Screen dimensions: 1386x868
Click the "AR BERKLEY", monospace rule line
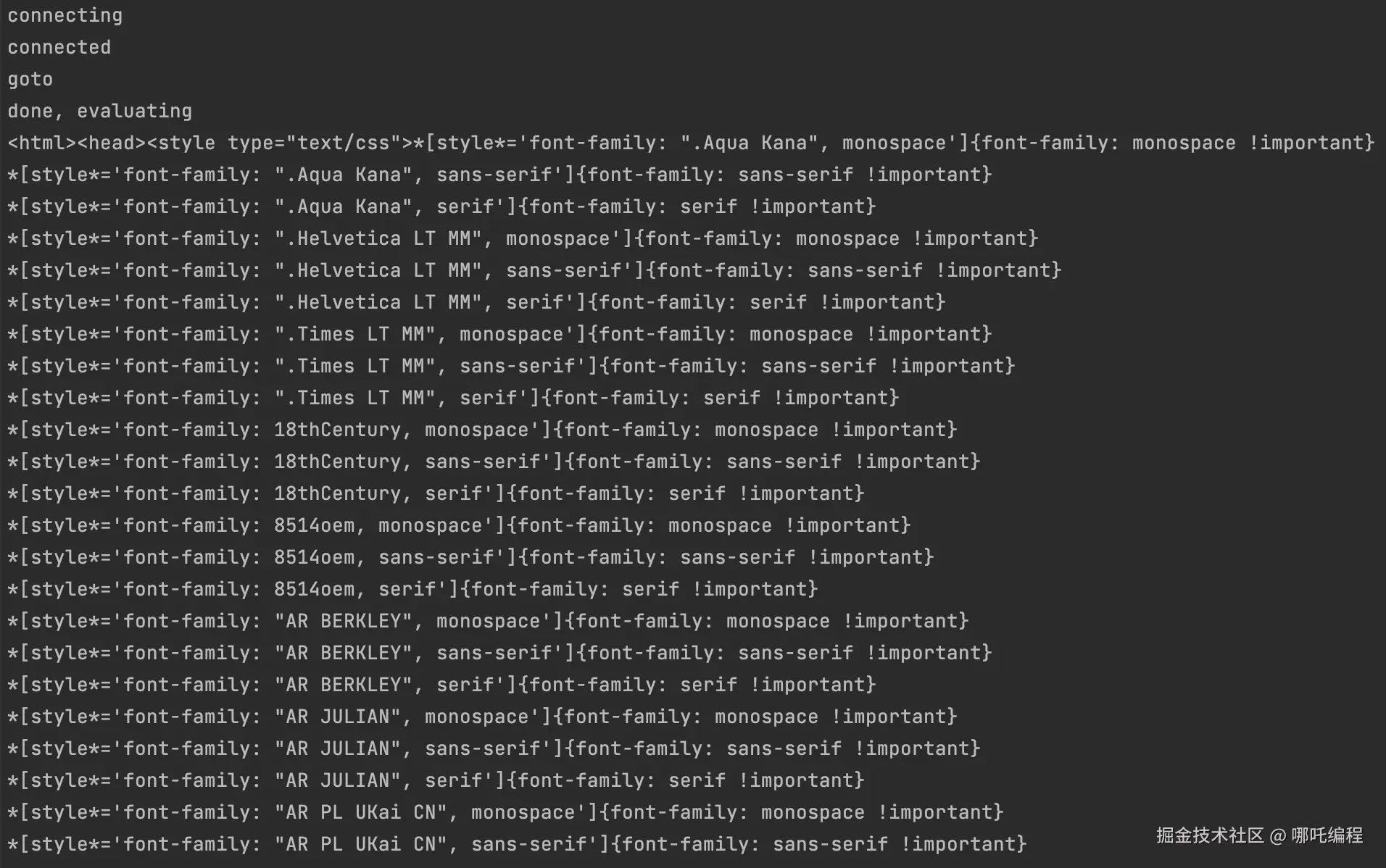(487, 621)
